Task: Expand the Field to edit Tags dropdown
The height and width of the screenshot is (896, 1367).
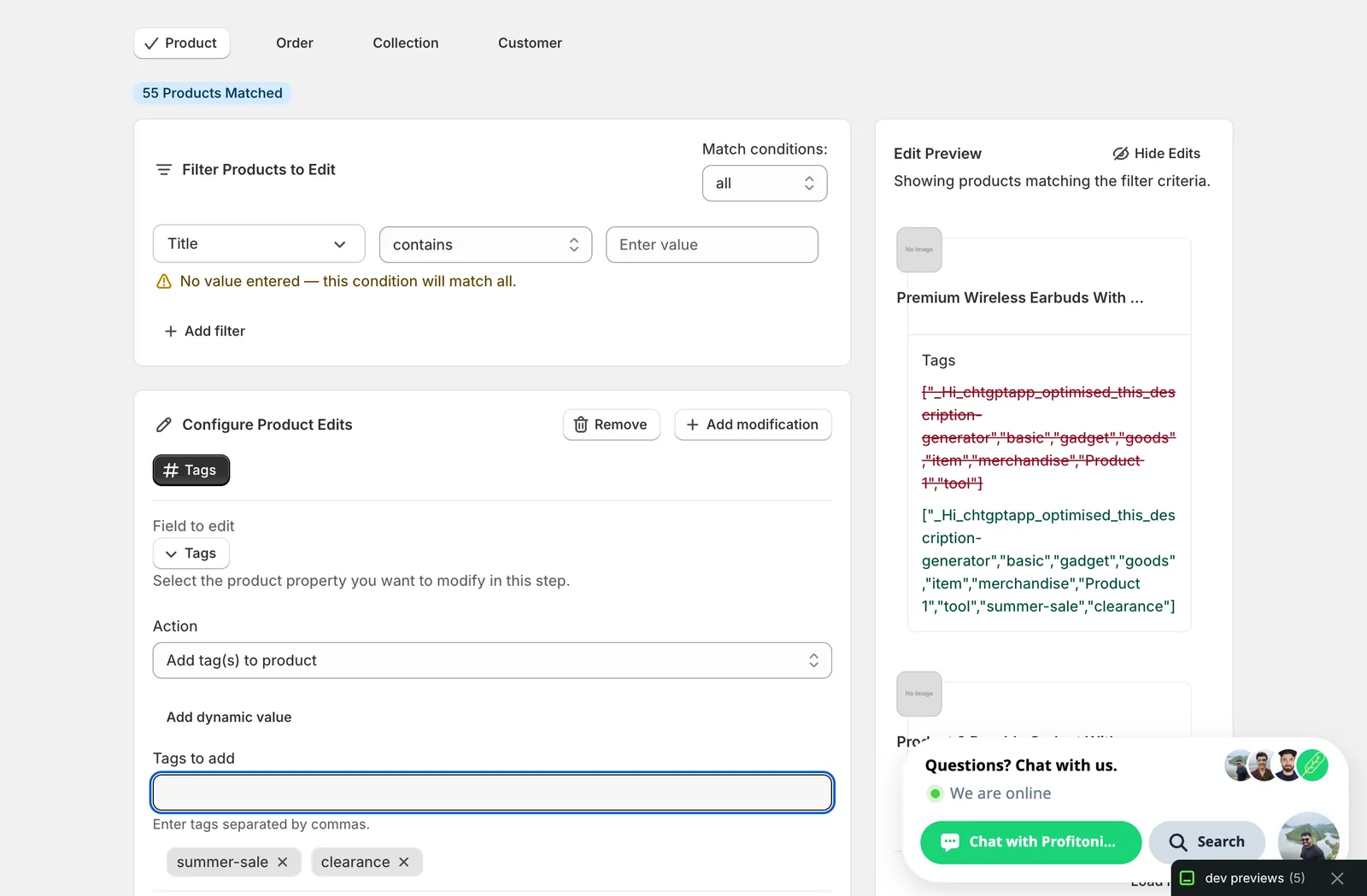Action: pos(191,553)
